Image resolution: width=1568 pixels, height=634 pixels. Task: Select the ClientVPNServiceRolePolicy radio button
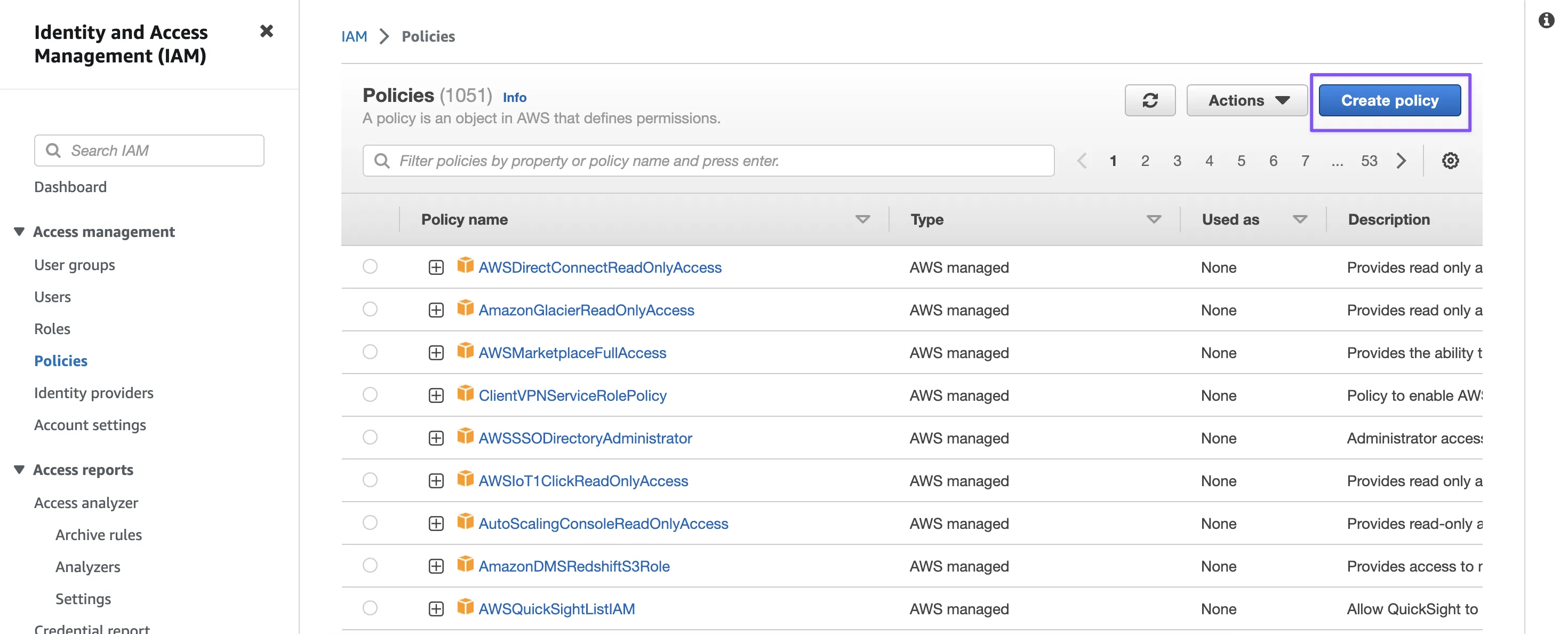click(x=370, y=395)
